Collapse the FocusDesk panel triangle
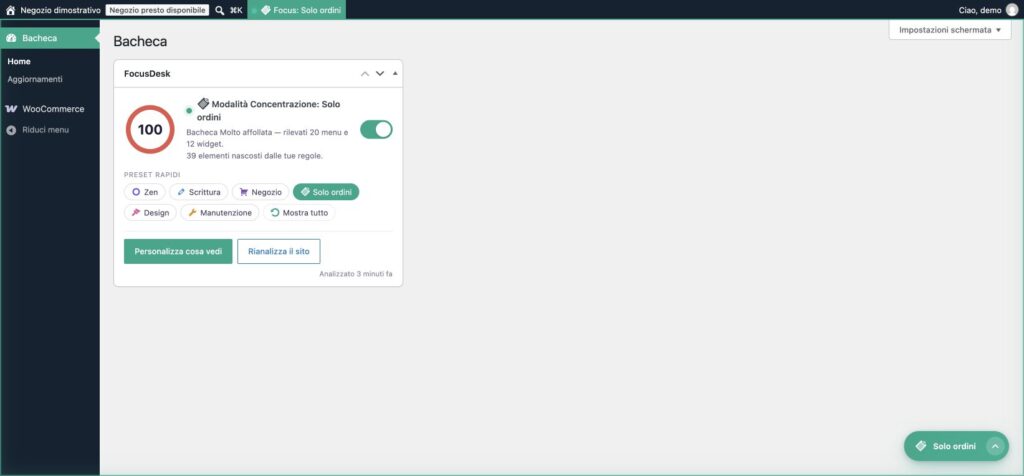Viewport: 1024px width, 476px height. click(395, 73)
